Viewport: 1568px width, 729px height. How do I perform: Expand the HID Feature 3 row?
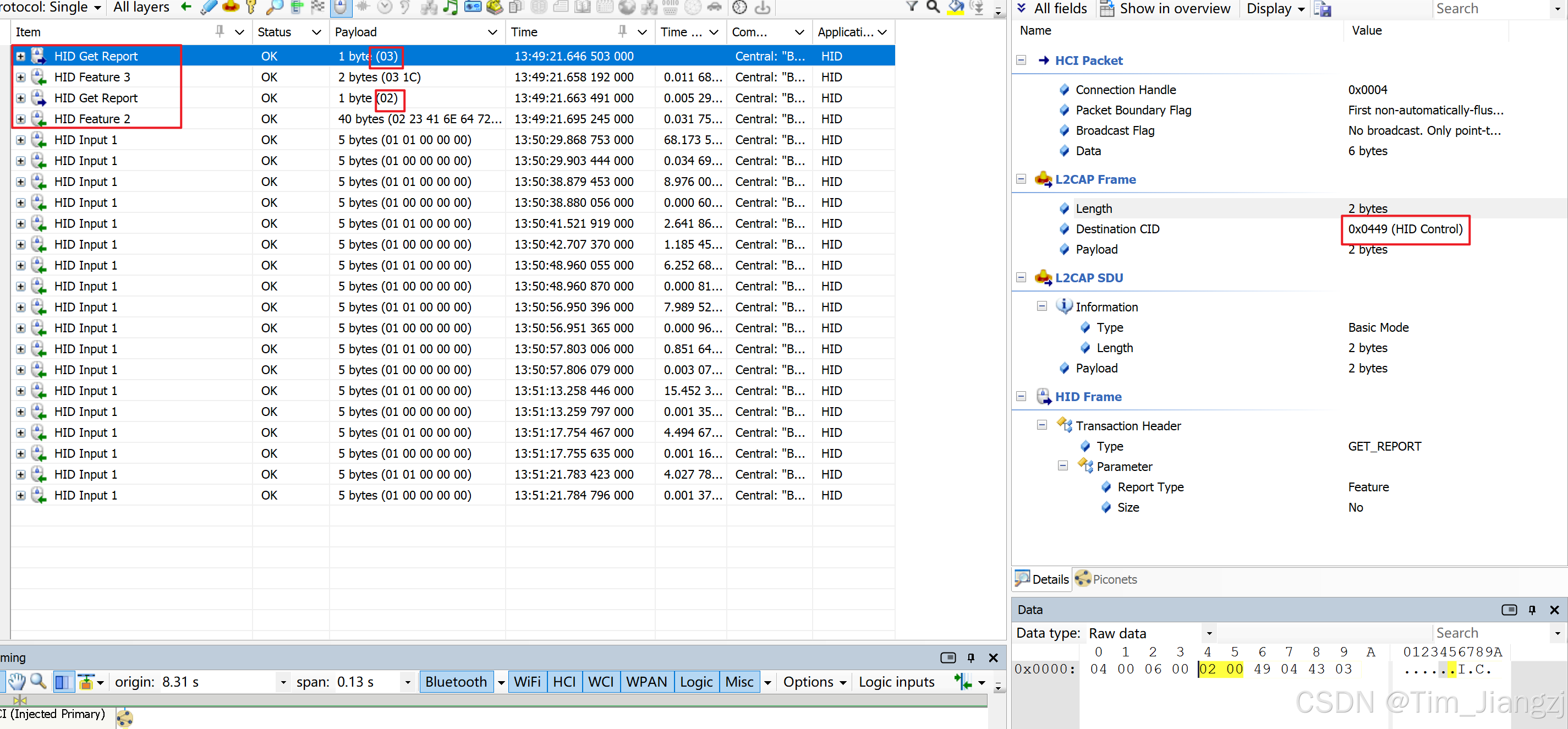tap(21, 77)
